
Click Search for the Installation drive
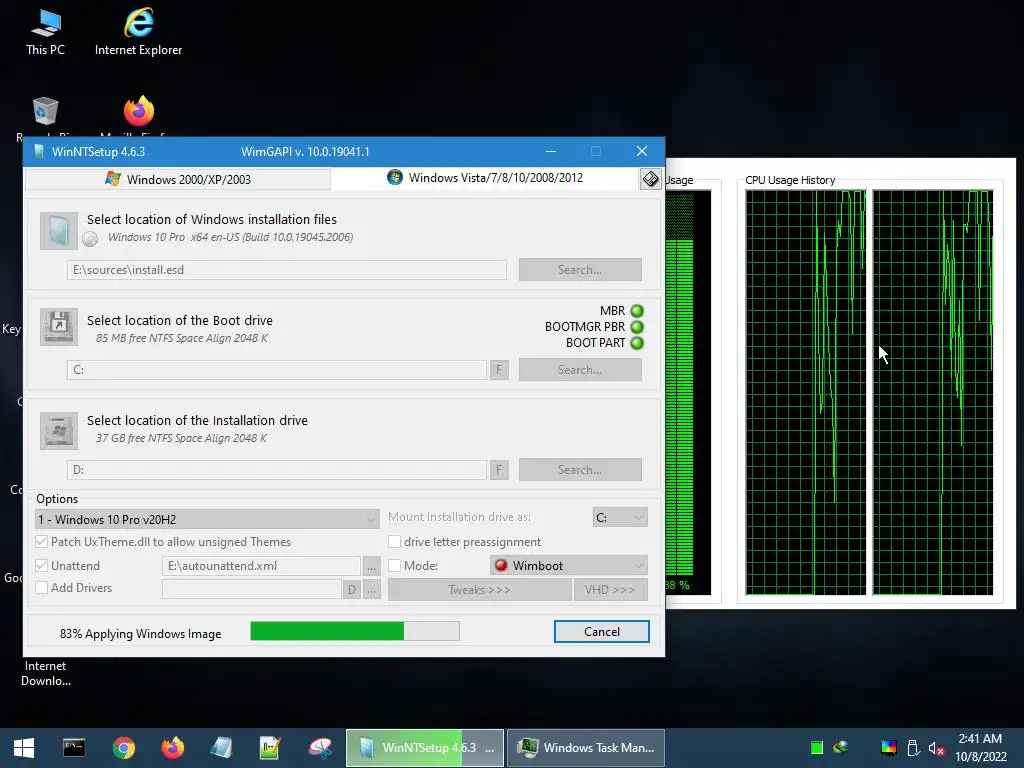(x=580, y=470)
